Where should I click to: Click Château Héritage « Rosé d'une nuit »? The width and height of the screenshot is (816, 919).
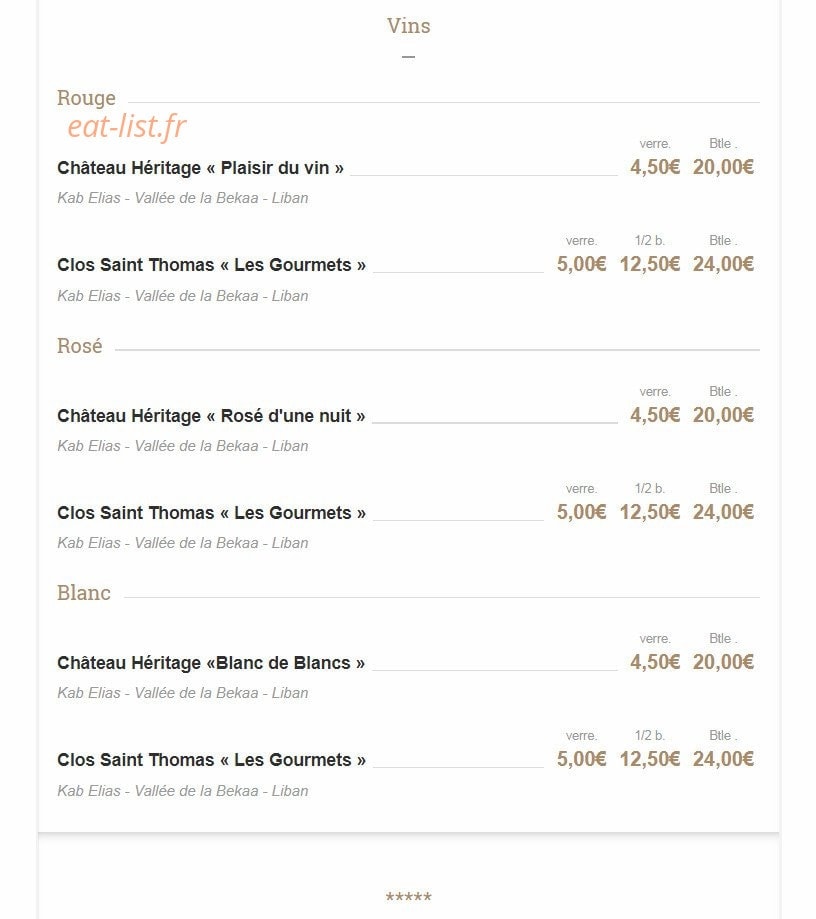(x=211, y=416)
